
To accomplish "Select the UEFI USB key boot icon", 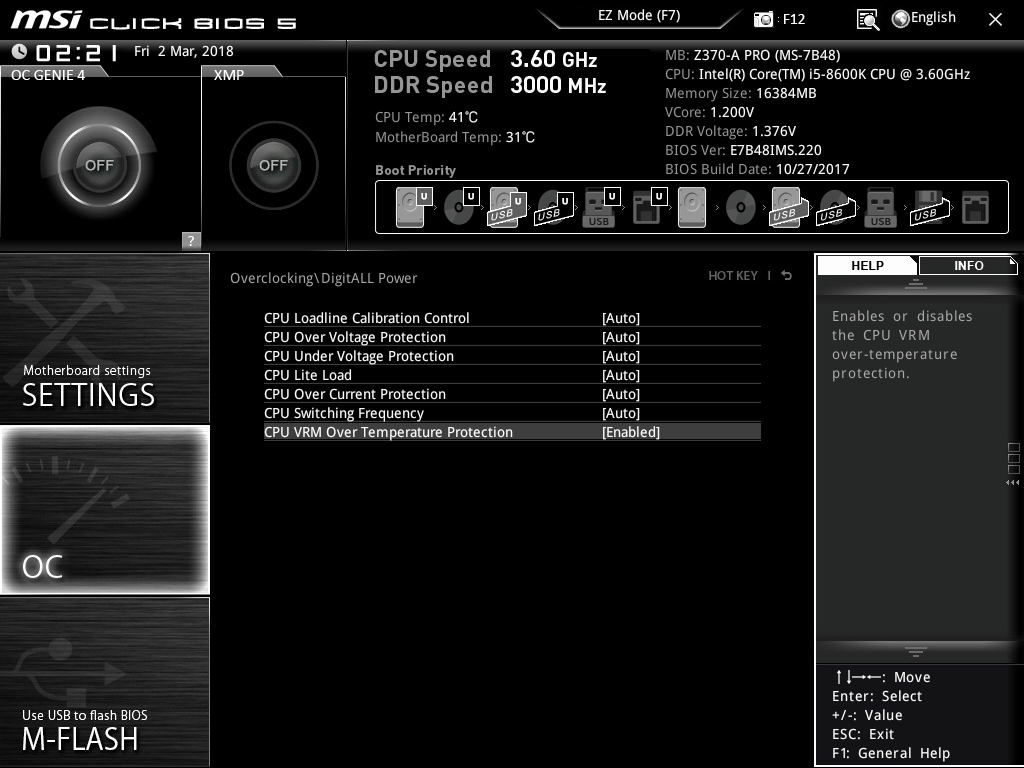I will pos(601,207).
